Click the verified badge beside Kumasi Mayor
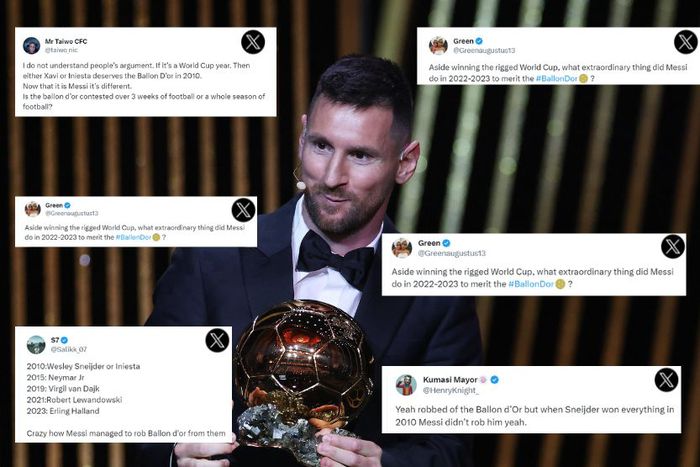The image size is (700, 467). (x=494, y=379)
